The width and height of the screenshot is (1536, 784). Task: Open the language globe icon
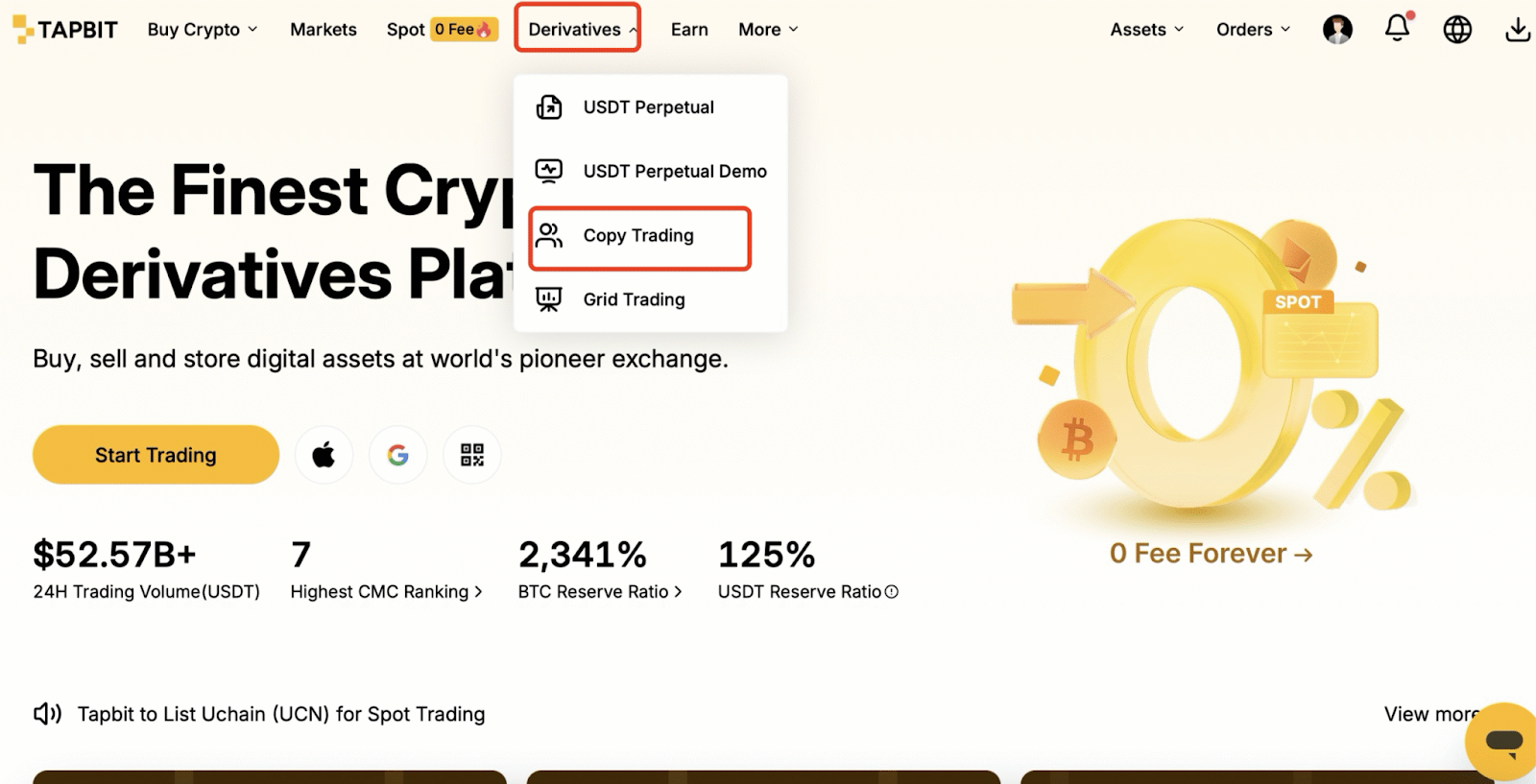pyautogui.click(x=1457, y=30)
